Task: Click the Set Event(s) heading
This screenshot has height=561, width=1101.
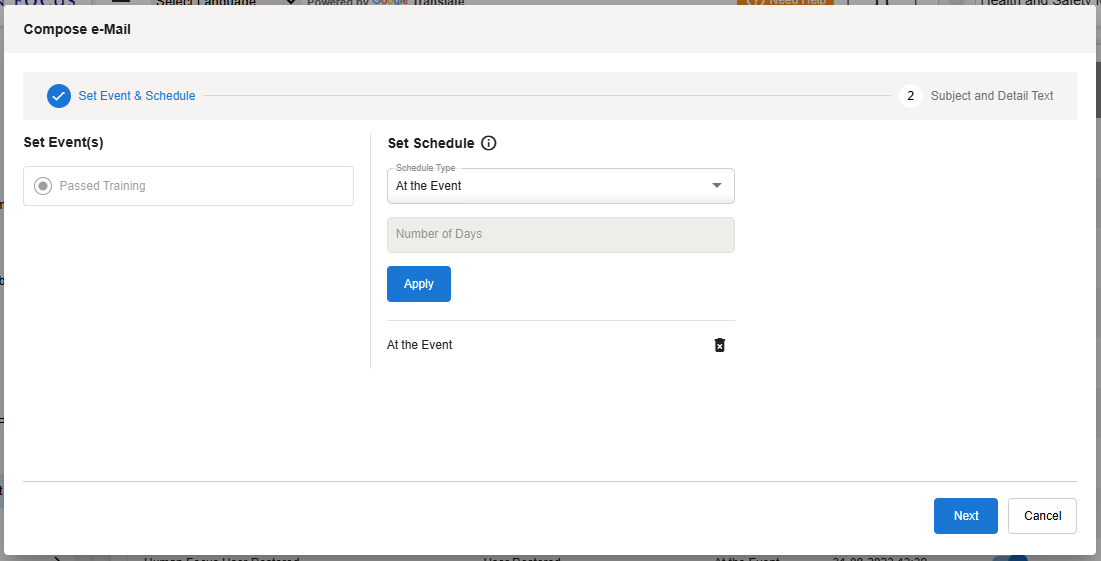Action: pyautogui.click(x=63, y=142)
